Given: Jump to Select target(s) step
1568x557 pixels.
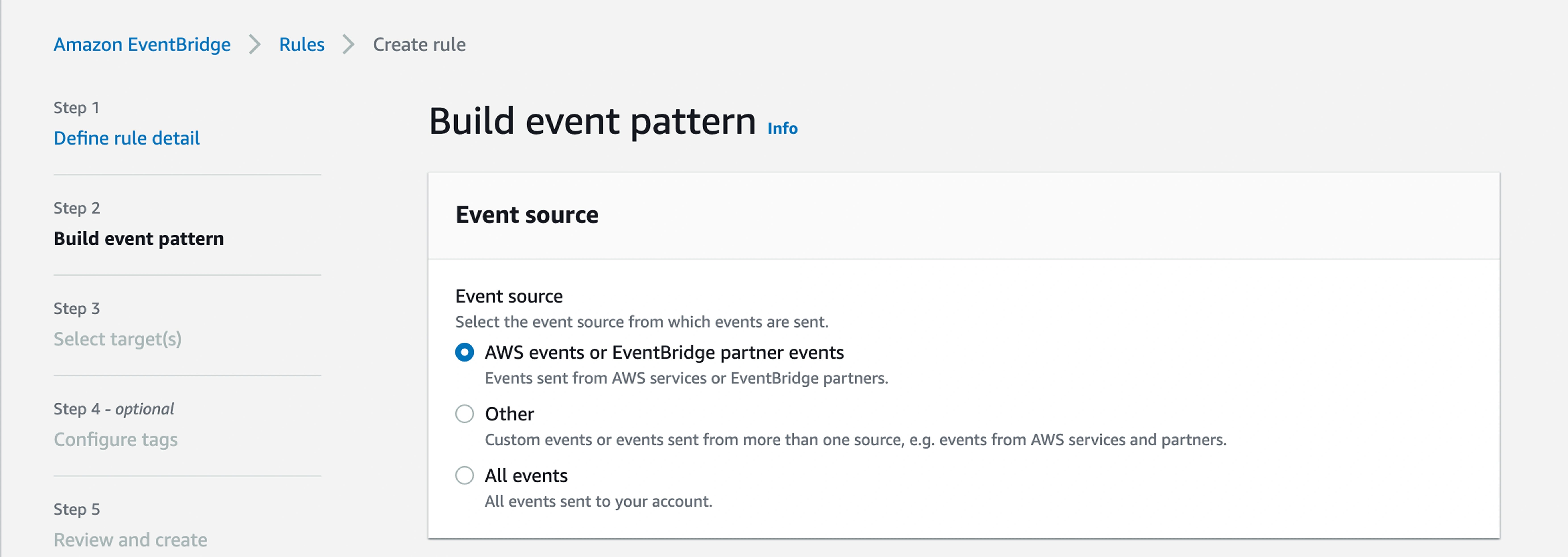Looking at the screenshot, I should coord(117,339).
